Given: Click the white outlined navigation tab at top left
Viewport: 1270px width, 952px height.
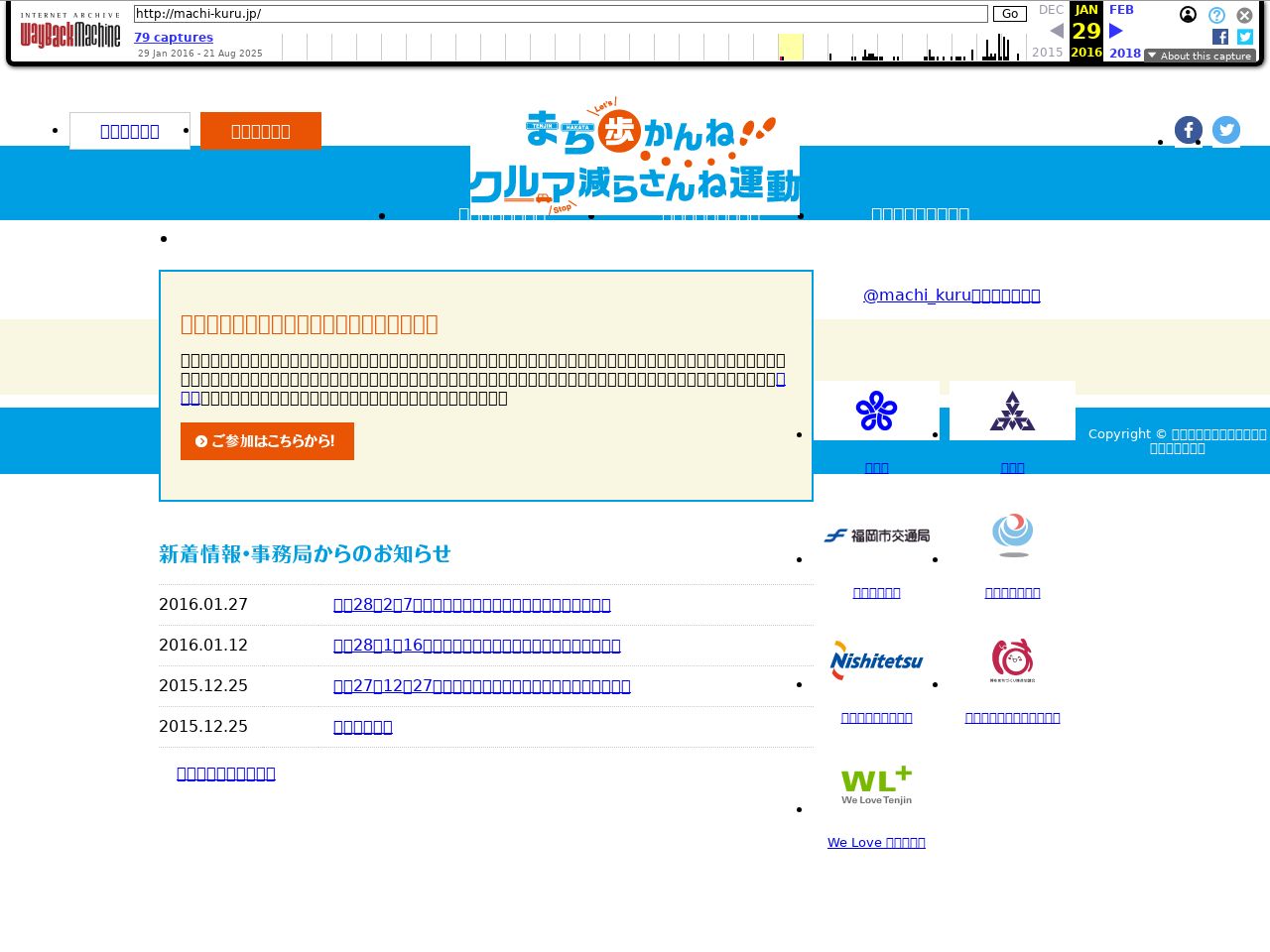Looking at the screenshot, I should click(x=130, y=131).
